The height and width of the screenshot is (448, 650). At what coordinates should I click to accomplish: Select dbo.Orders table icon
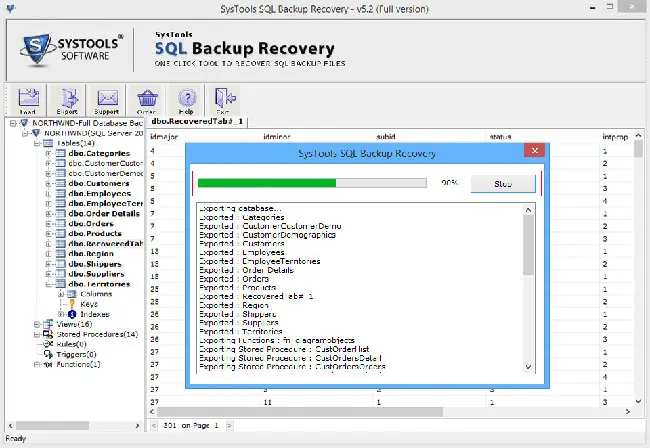click(x=61, y=223)
